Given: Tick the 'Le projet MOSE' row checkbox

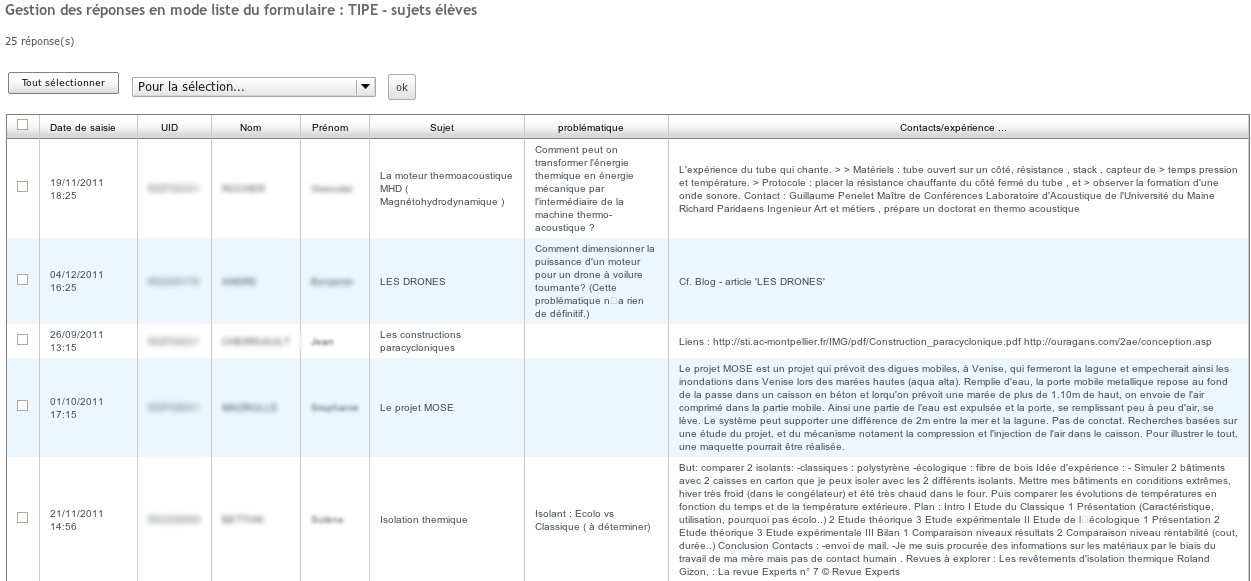Looking at the screenshot, I should tap(22, 406).
